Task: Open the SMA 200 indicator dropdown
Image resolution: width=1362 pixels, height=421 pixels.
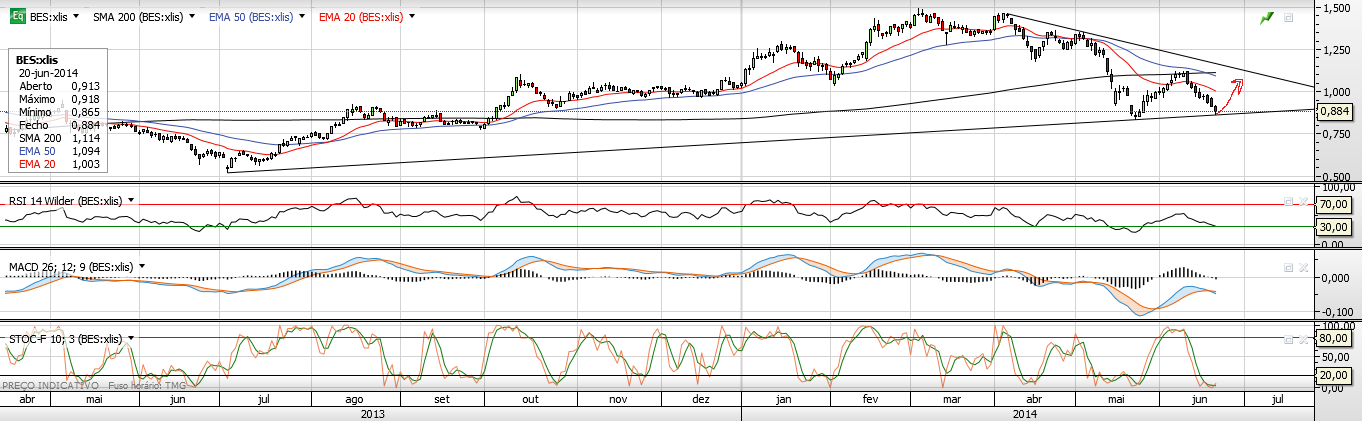Action: click(x=192, y=18)
